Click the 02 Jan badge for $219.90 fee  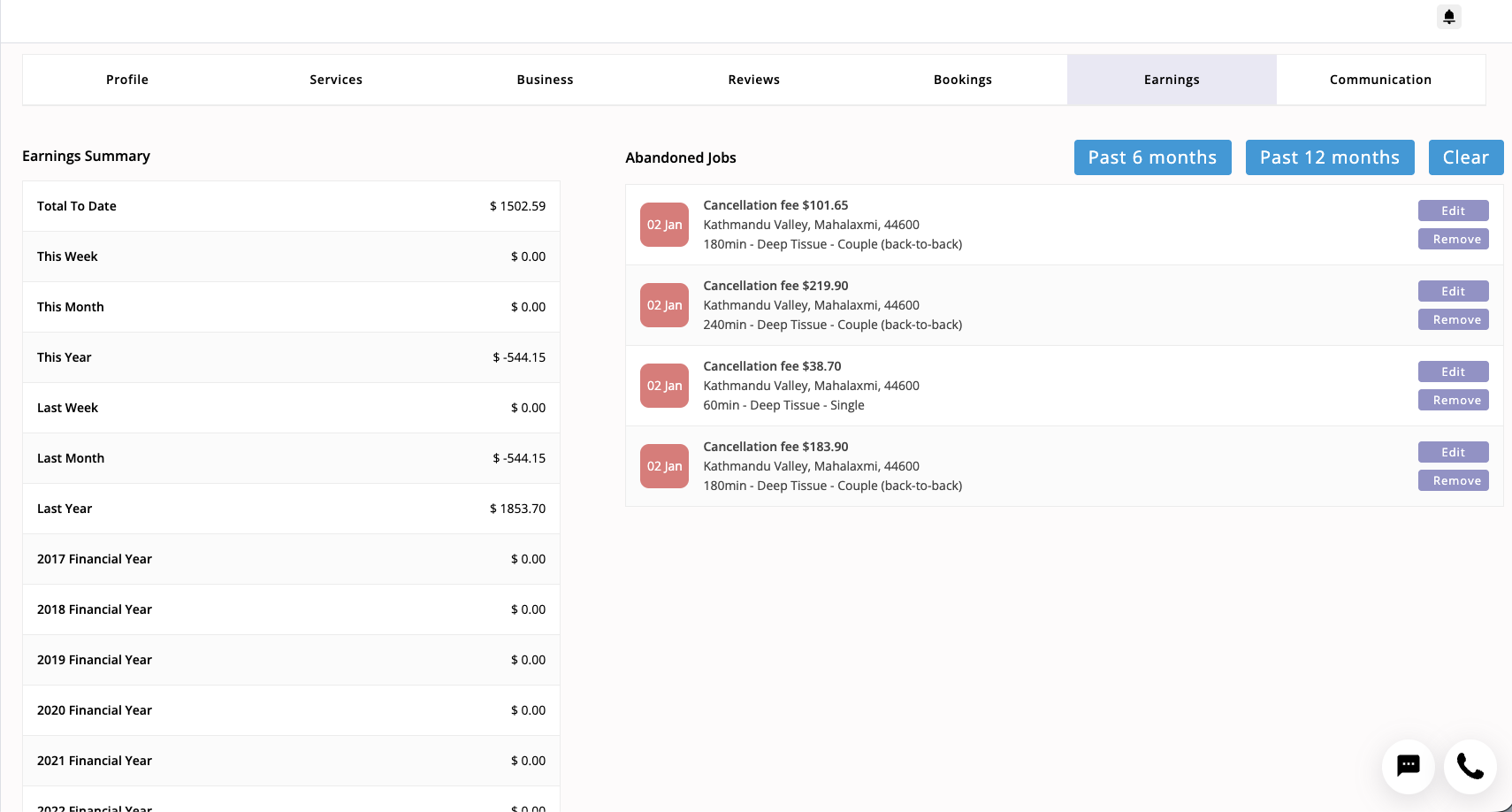pos(664,305)
